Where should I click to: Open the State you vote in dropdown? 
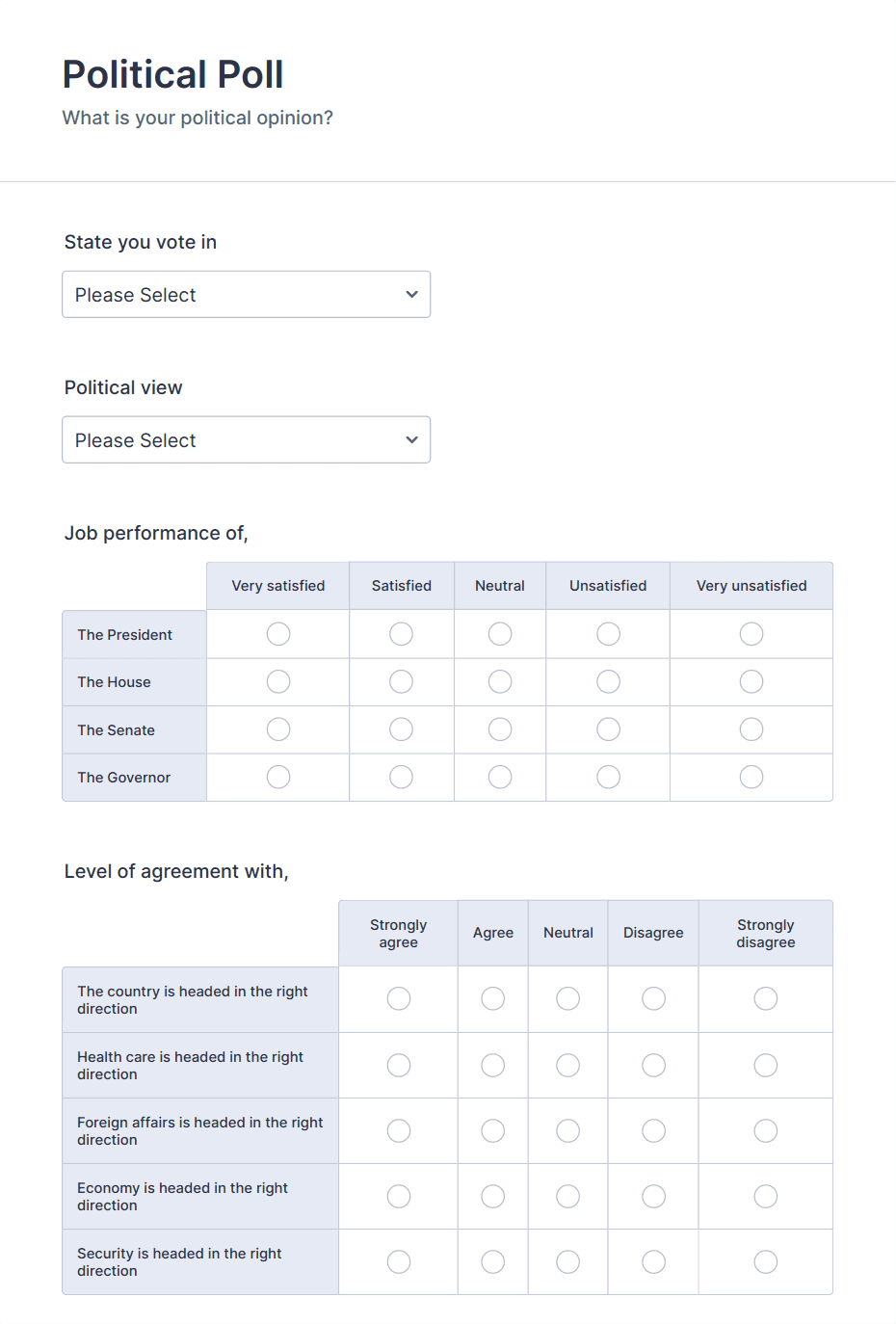246,294
